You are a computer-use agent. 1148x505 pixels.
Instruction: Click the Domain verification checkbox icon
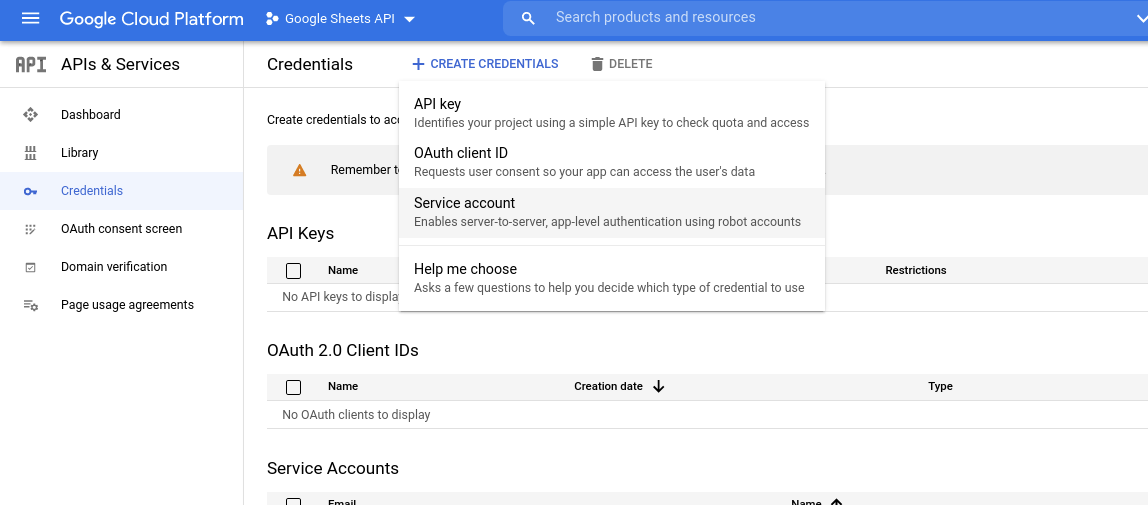point(30,267)
